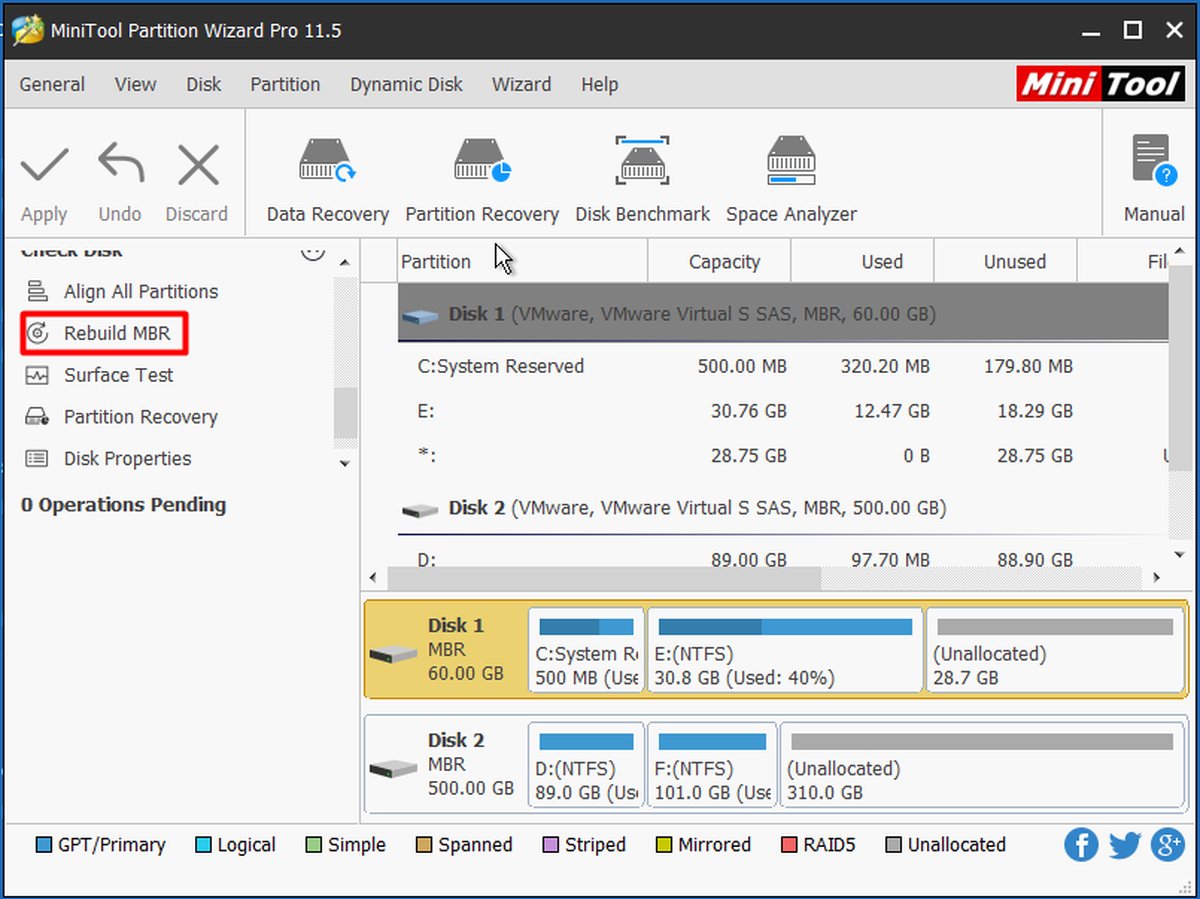Open the Space Analyzer tool
Screen dimensions: 1200x899
(x=791, y=180)
